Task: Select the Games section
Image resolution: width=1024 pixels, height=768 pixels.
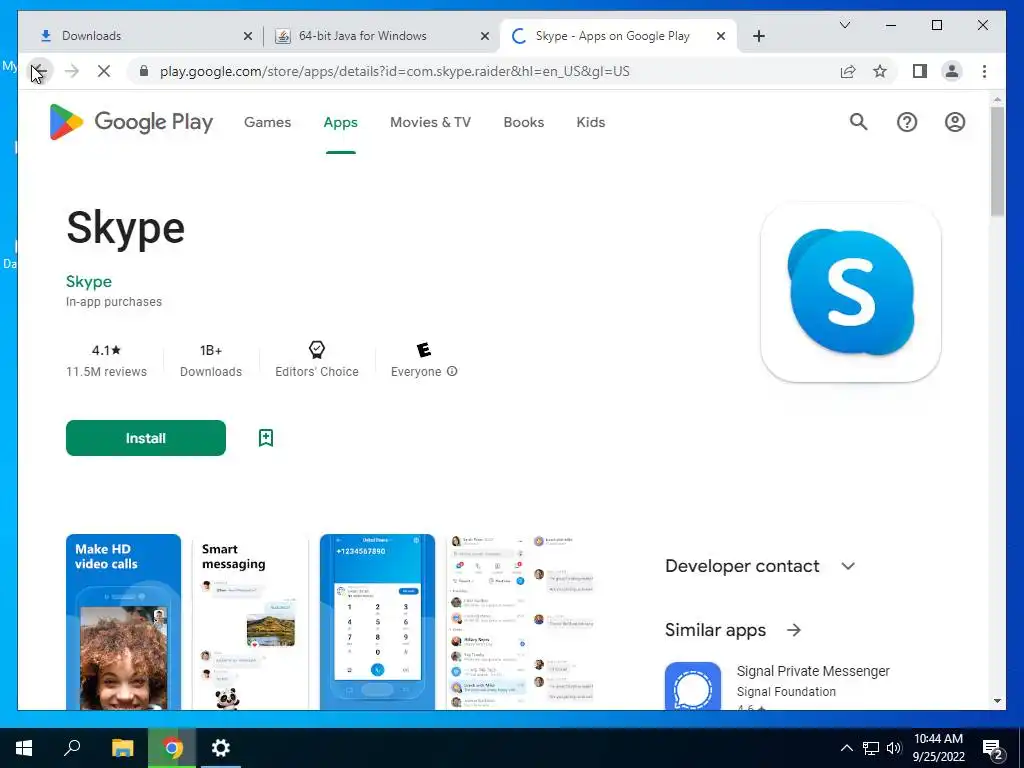Action: [267, 122]
